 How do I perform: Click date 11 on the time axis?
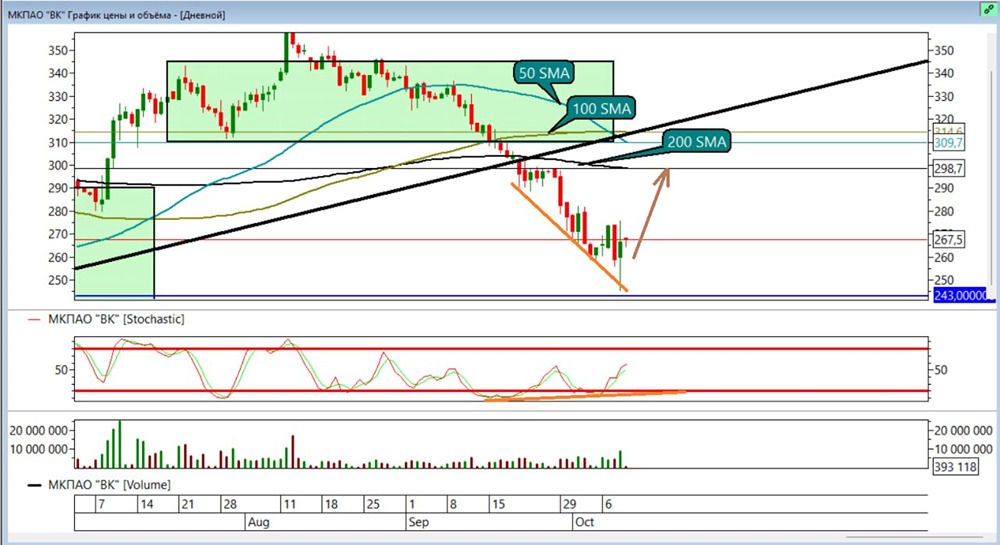click(x=290, y=504)
